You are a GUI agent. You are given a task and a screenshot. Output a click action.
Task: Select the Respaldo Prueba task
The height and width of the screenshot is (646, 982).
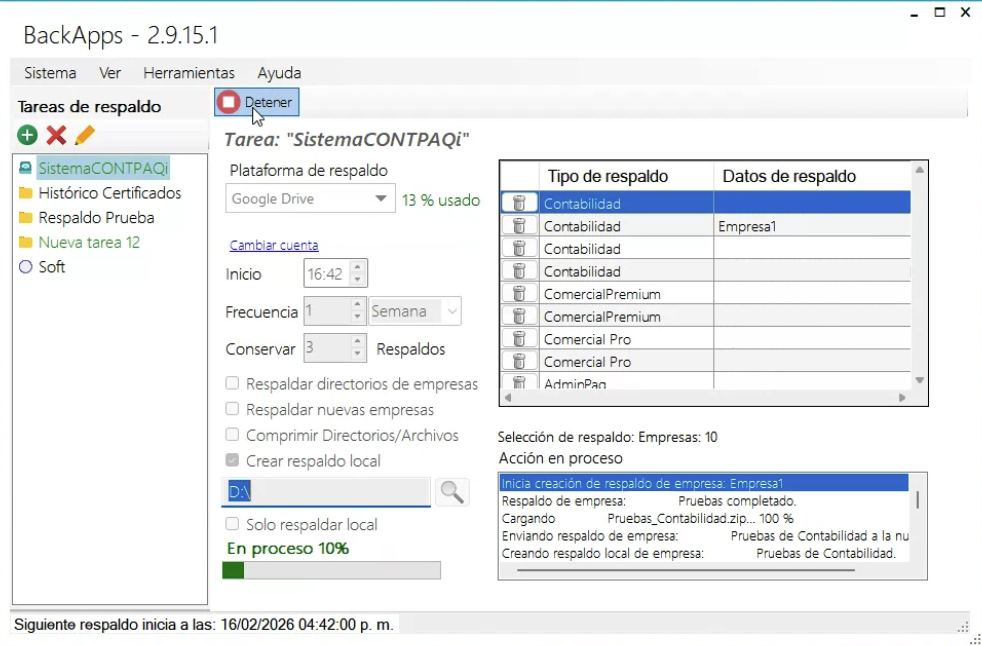pyautogui.click(x=96, y=217)
